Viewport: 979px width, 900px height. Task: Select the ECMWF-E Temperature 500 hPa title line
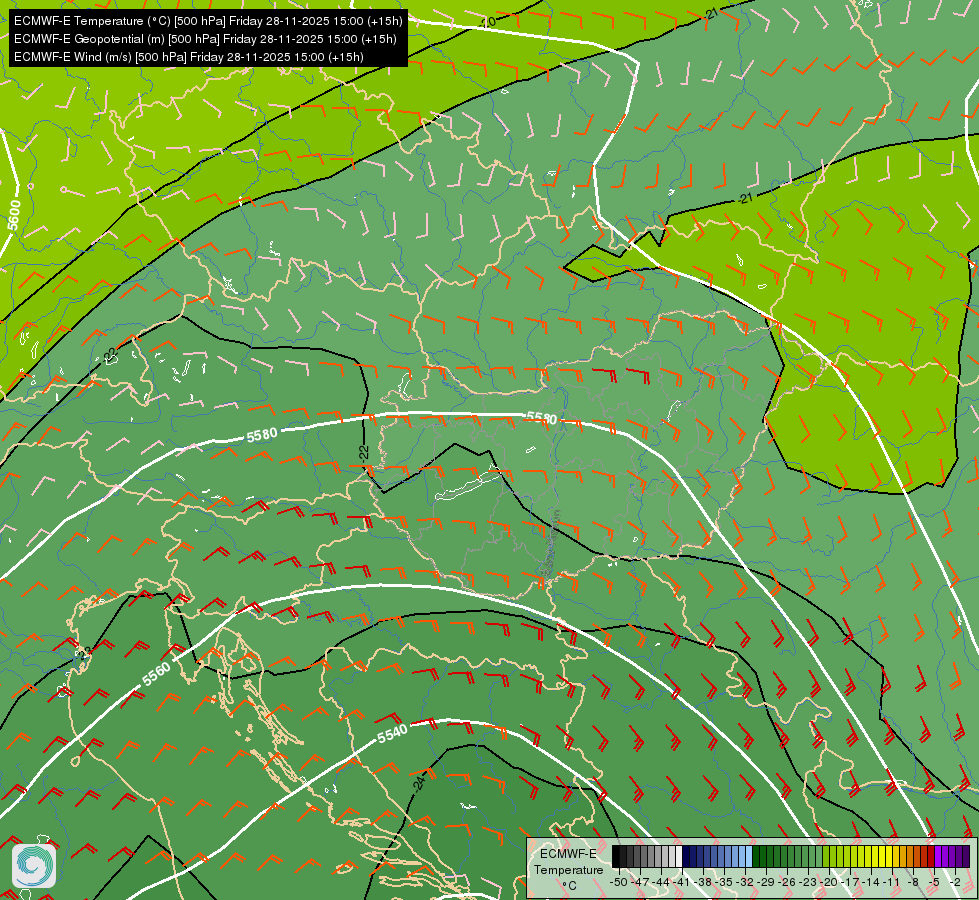pyautogui.click(x=208, y=21)
